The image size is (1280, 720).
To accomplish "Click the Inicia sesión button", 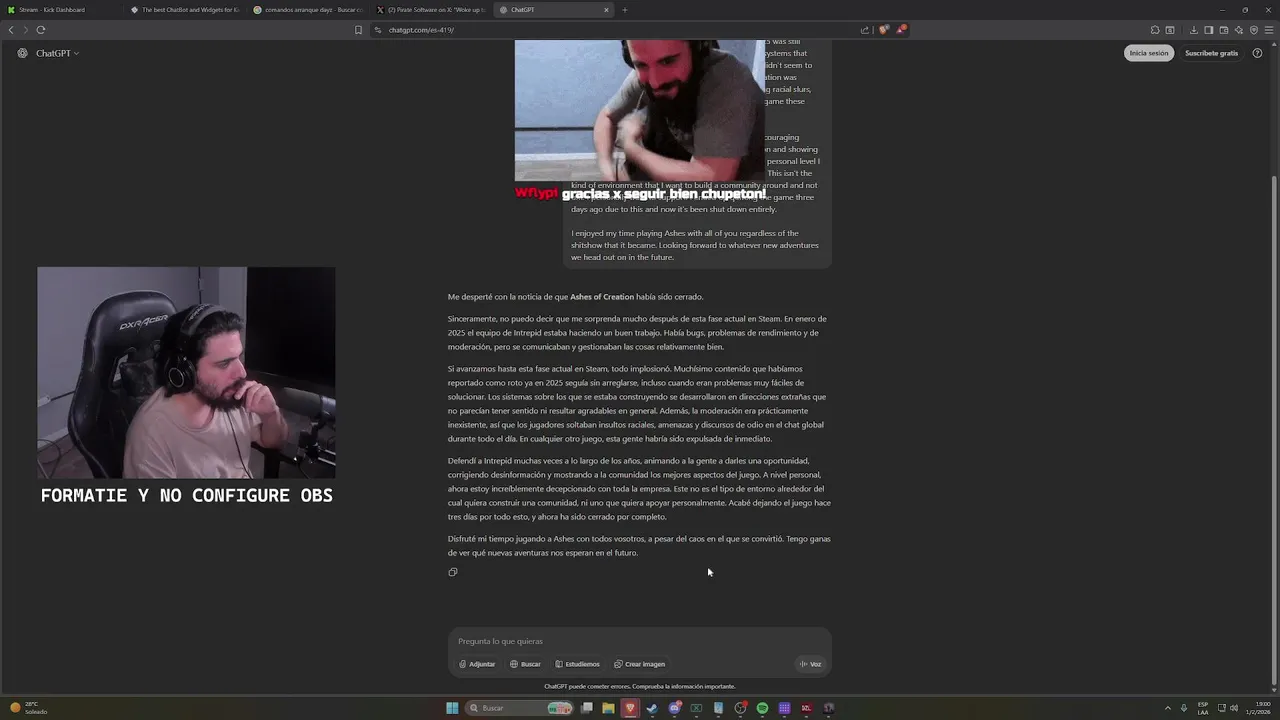I will coord(1149,53).
